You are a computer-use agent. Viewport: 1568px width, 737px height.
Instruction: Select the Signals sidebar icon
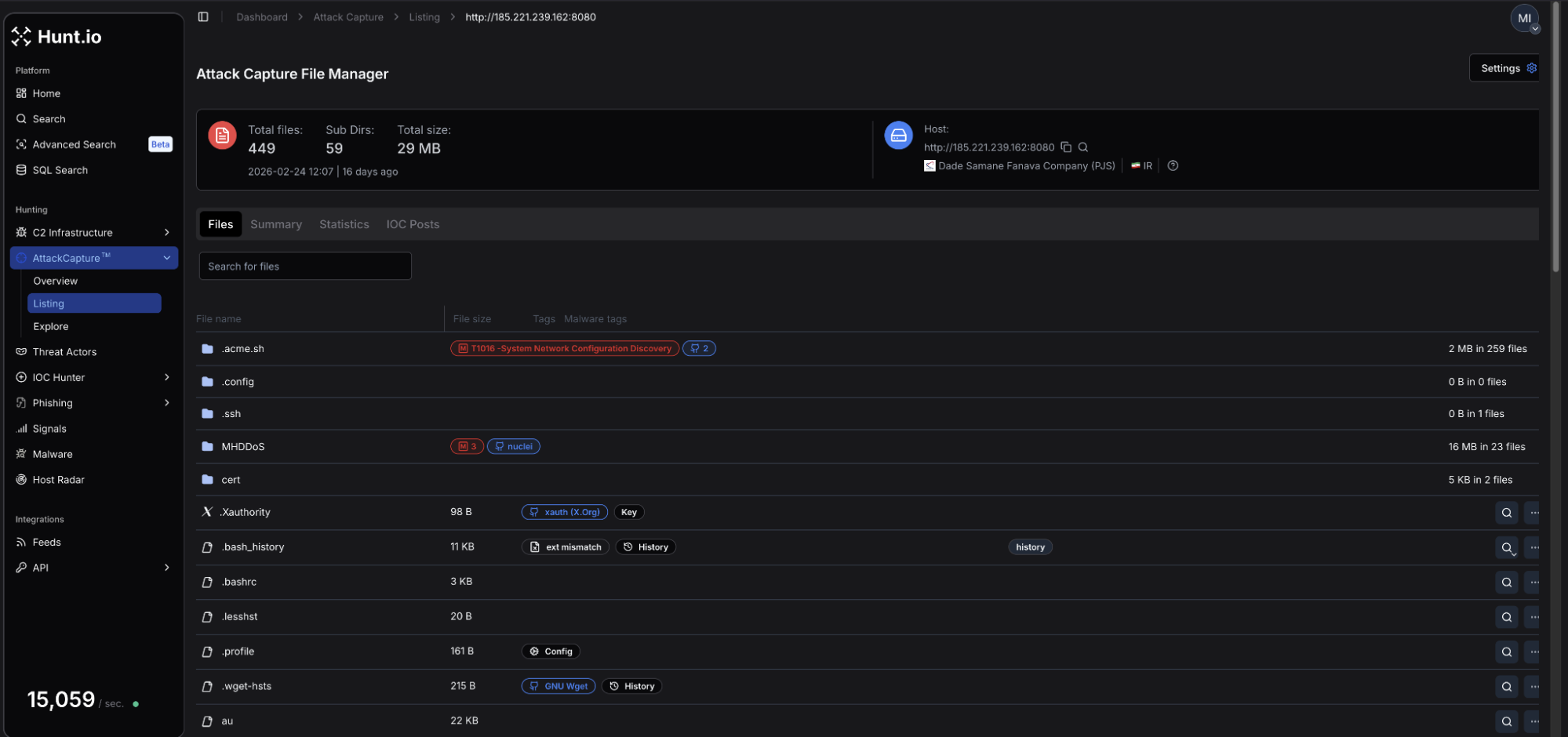coord(20,428)
